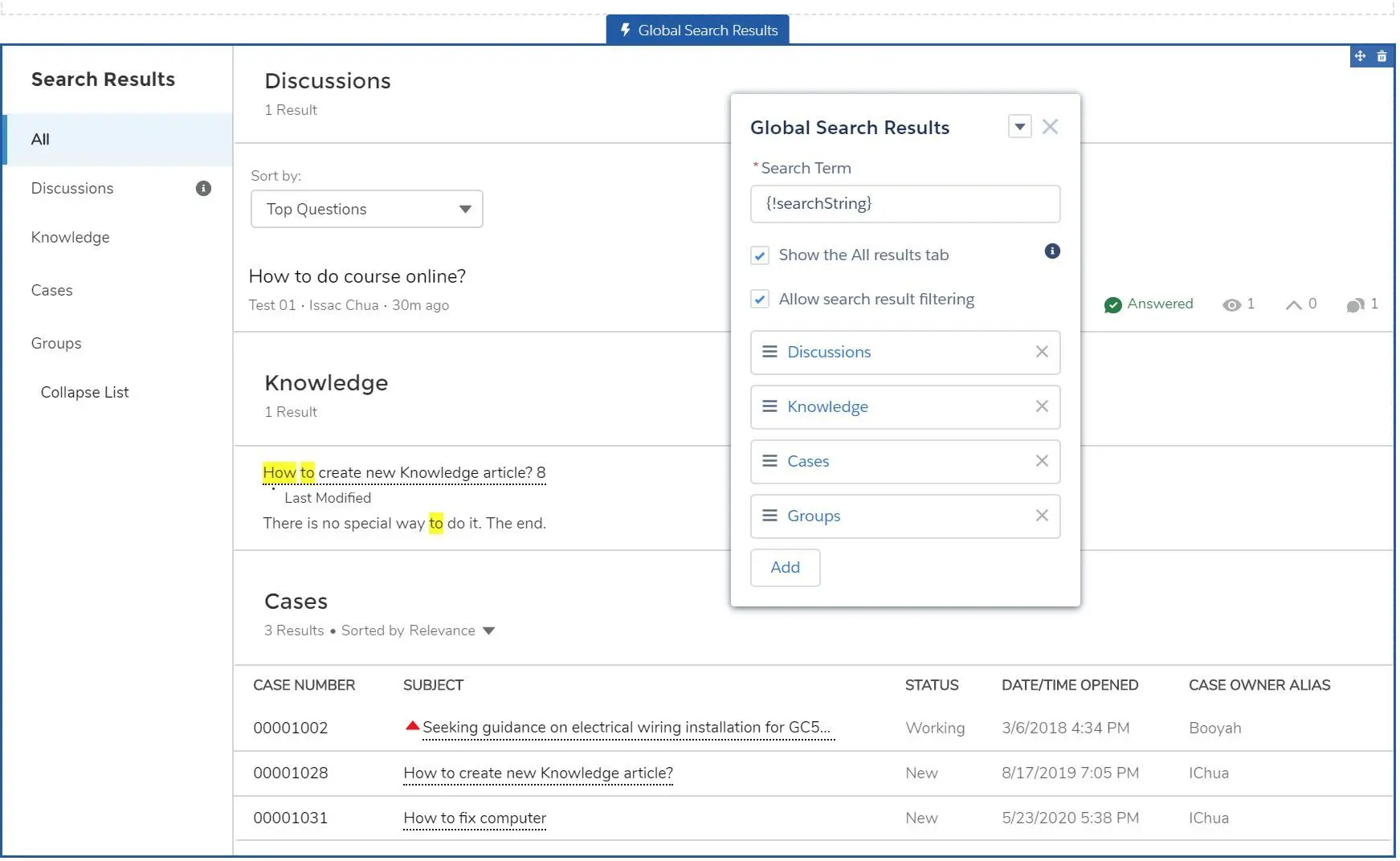Click the comments bubble icon on the question
The width and height of the screenshot is (1400, 861).
(1355, 304)
